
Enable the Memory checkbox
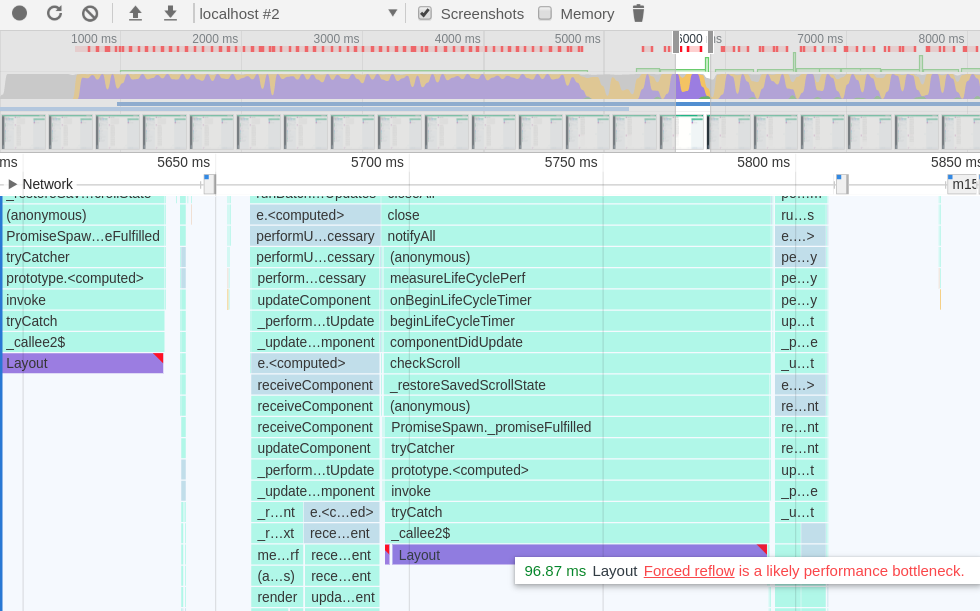click(545, 13)
